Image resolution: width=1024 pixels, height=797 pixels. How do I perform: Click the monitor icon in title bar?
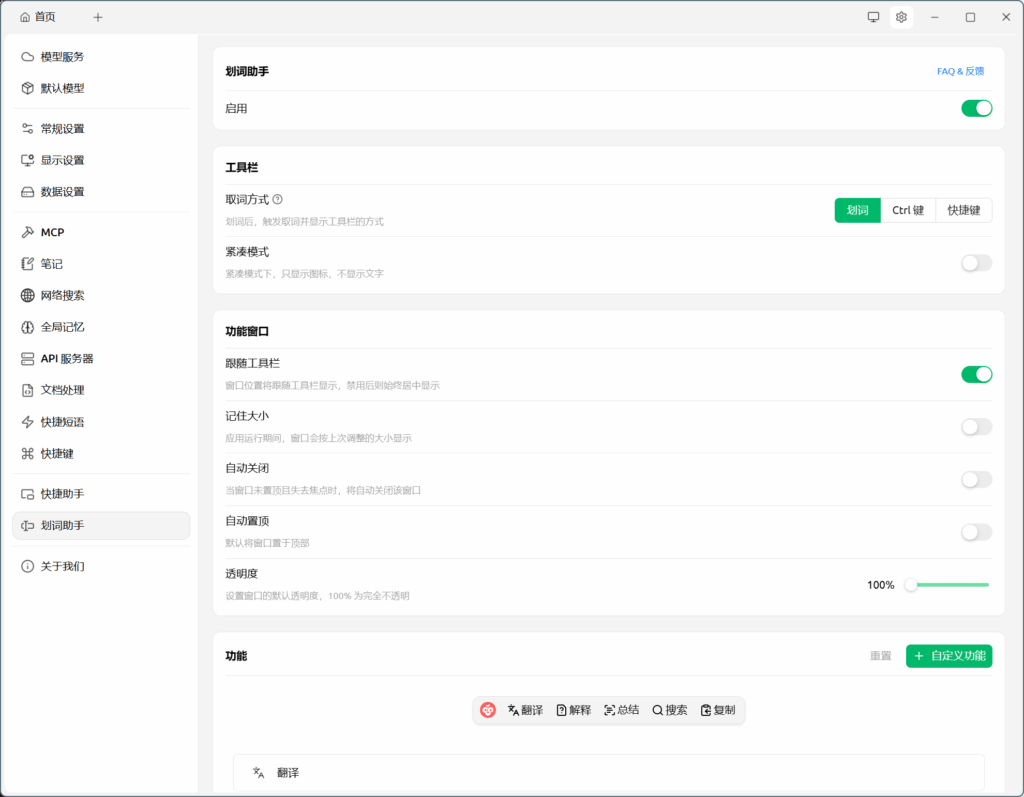pyautogui.click(x=873, y=17)
